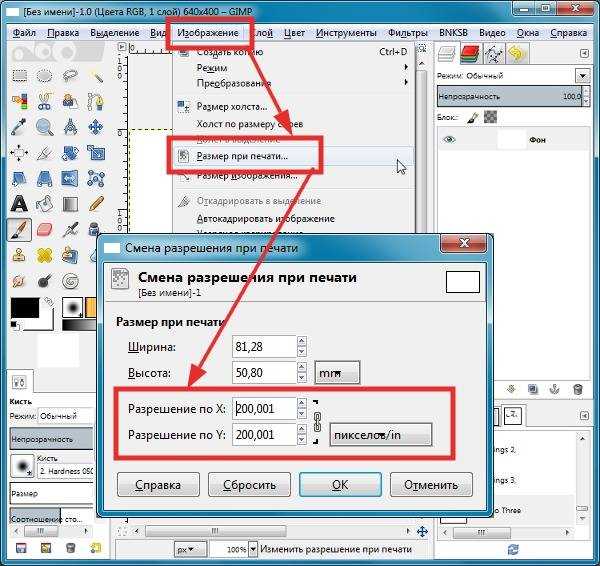Adjust brush Размер slider in tool options
Screen dimensions: 600x566
tap(52, 493)
